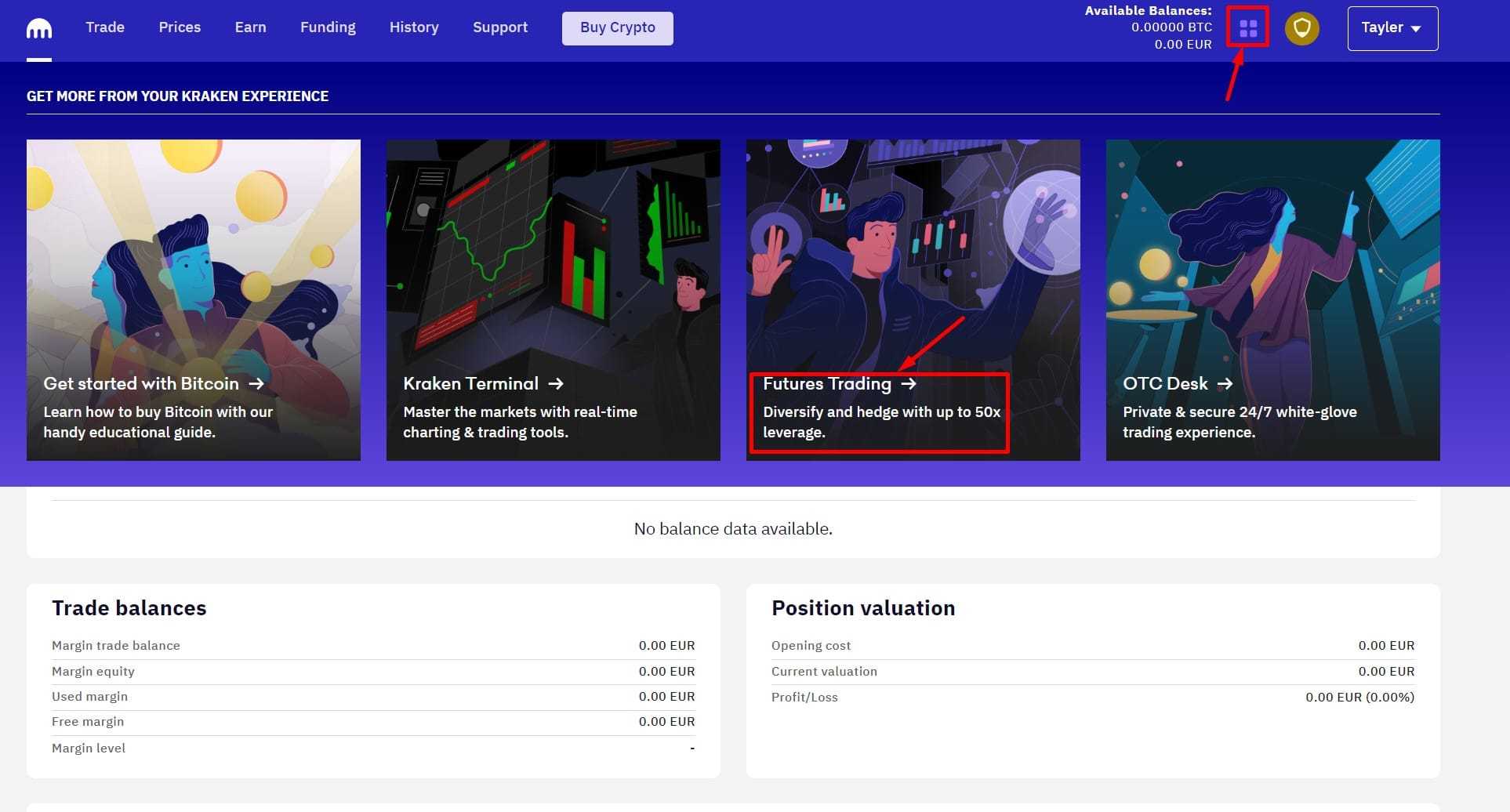1510x812 pixels.
Task: Open the Prices page
Action: [x=180, y=27]
